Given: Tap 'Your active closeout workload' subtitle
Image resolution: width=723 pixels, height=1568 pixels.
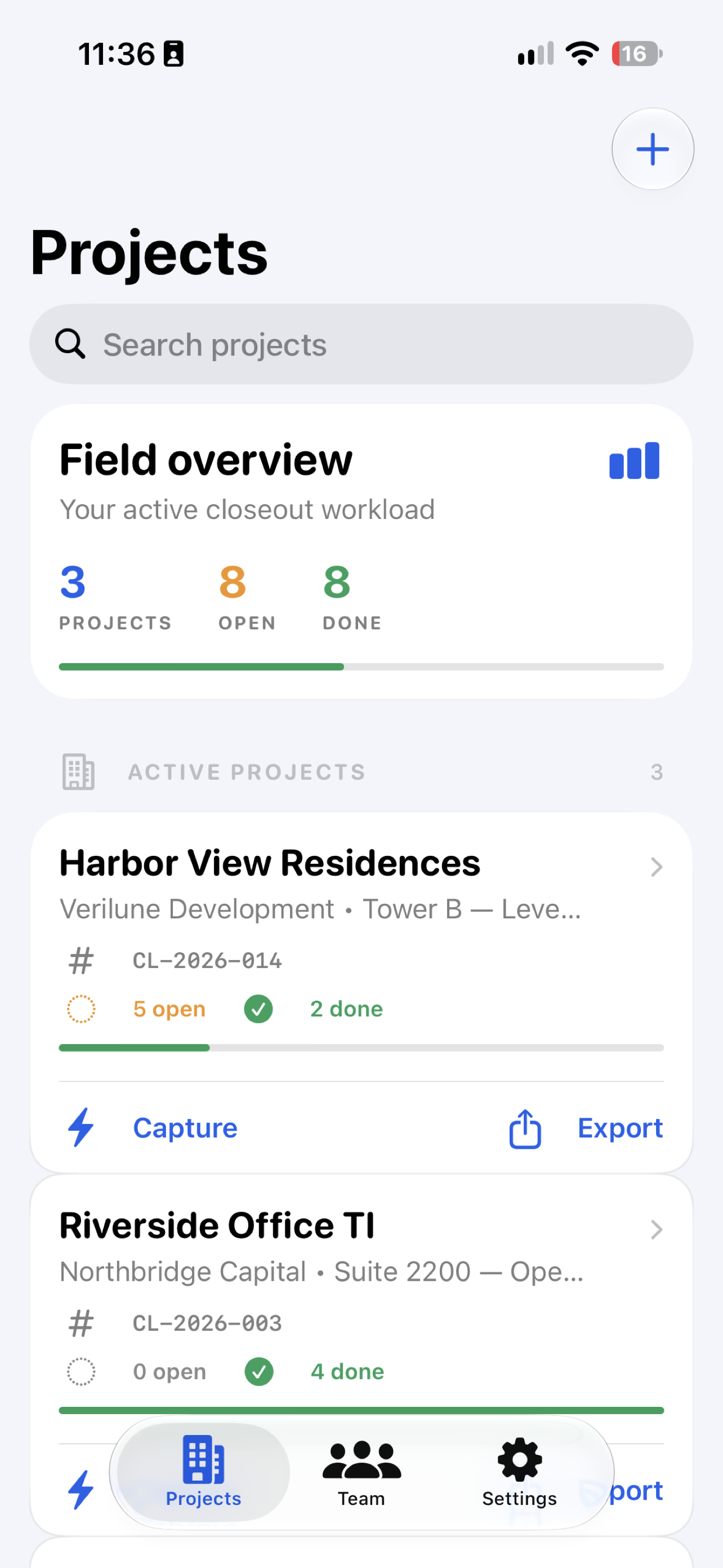Looking at the screenshot, I should click(x=247, y=509).
